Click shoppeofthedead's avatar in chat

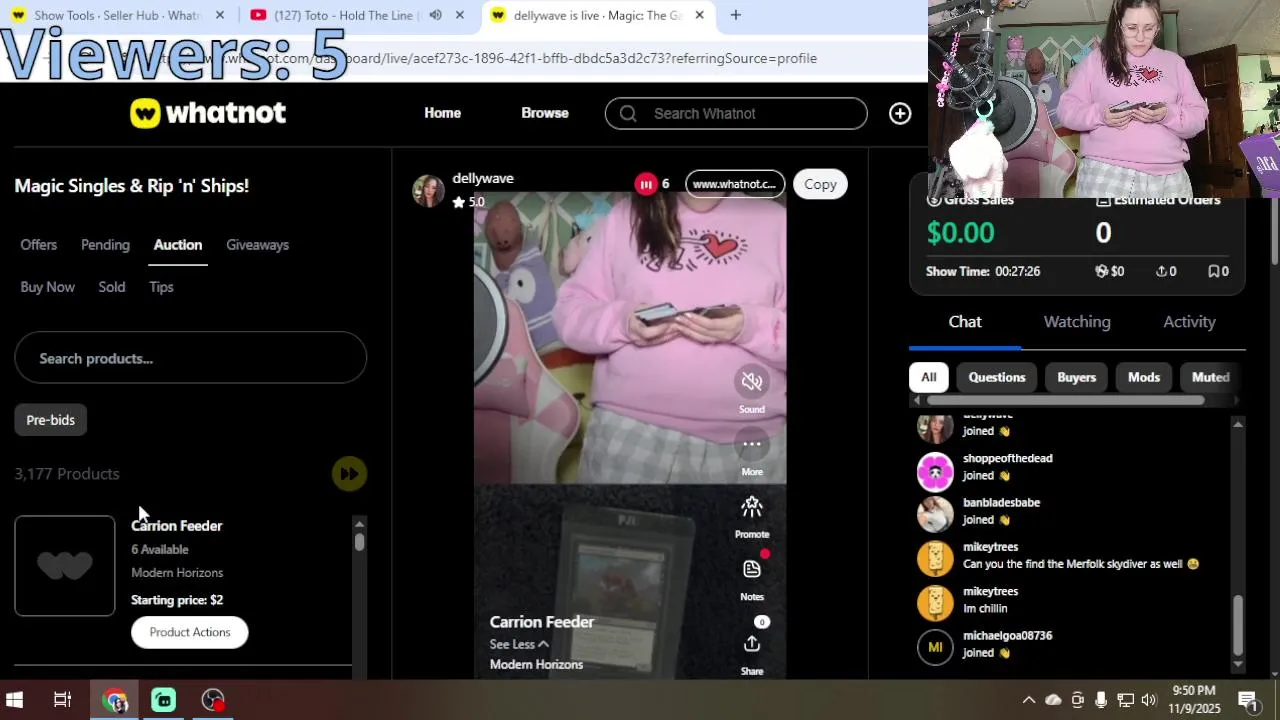935,471
